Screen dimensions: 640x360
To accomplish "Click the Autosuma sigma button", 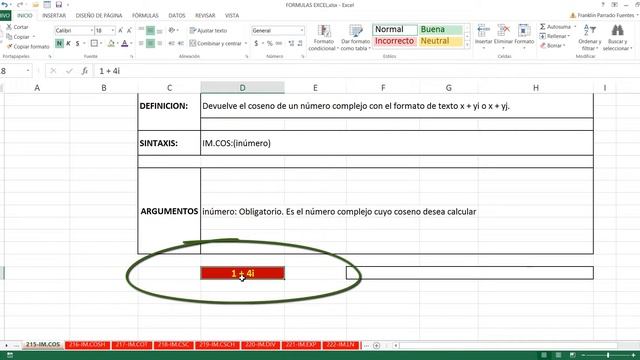I will (556, 27).
